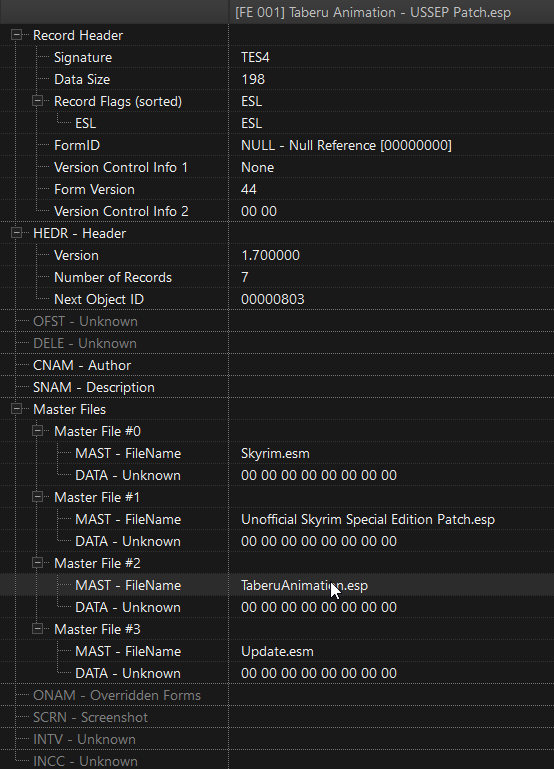Collapse the Record Header node
Screen dimensions: 554x769
pos(17,35)
